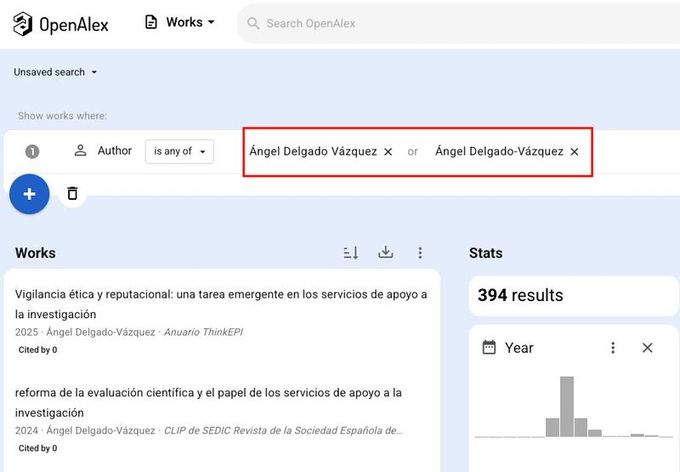Click 'Cited by 0' under 2024 work
This screenshot has width=680, height=472.
tap(38, 448)
